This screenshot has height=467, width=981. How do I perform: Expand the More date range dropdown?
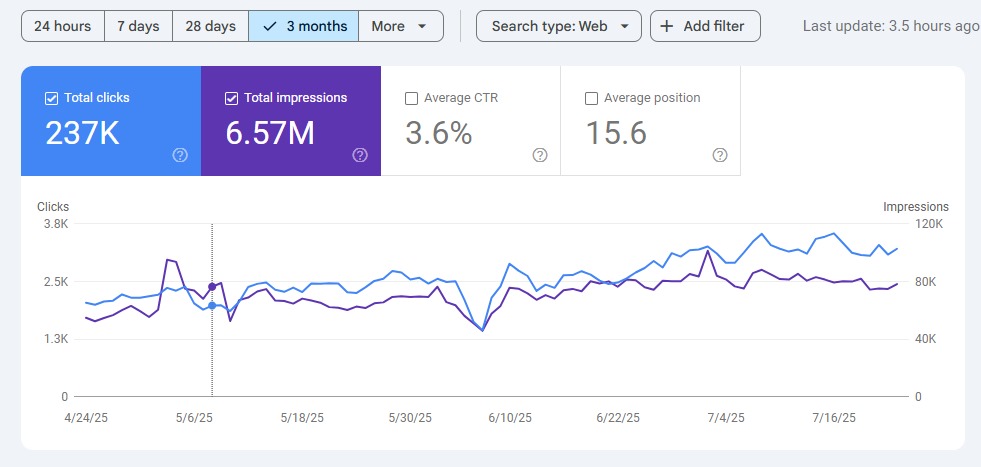coord(400,26)
